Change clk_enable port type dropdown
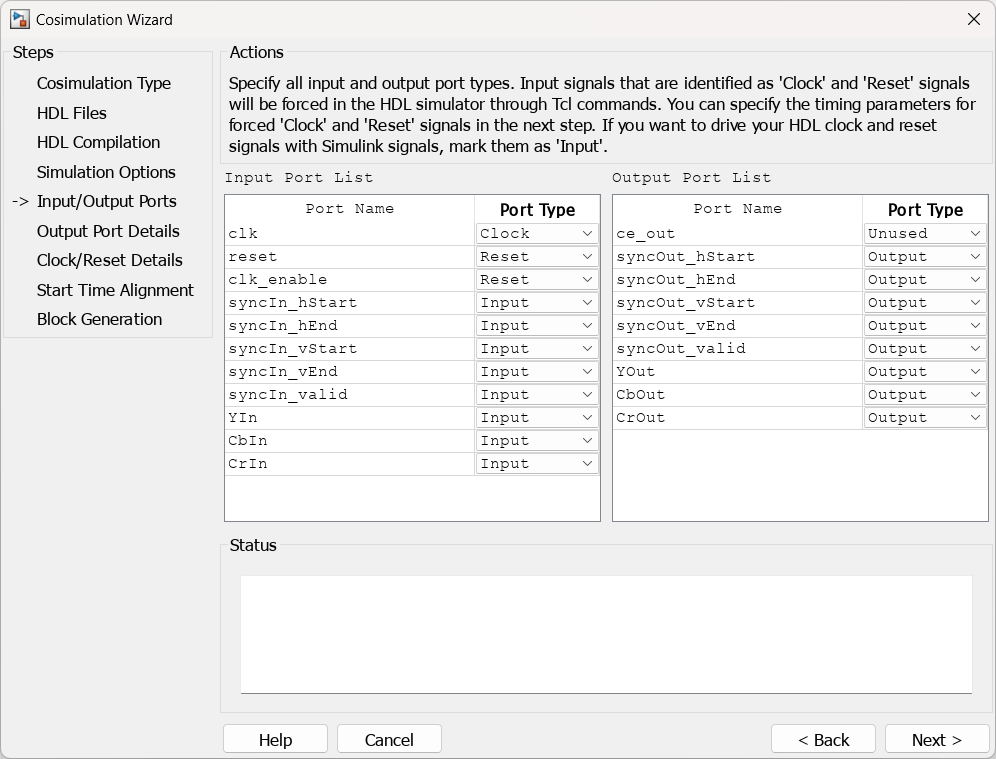 [x=537, y=279]
